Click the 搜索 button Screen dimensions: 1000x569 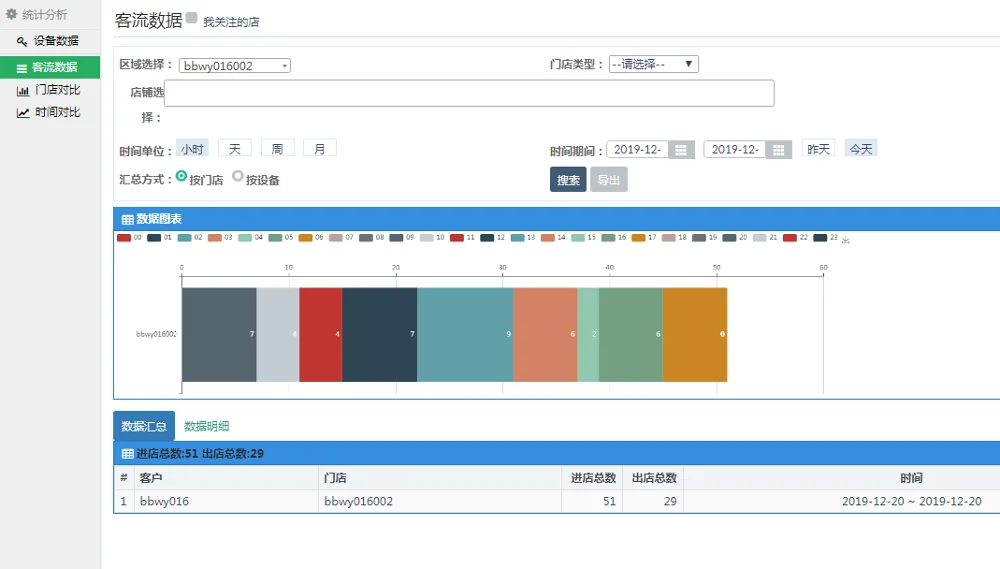click(568, 180)
